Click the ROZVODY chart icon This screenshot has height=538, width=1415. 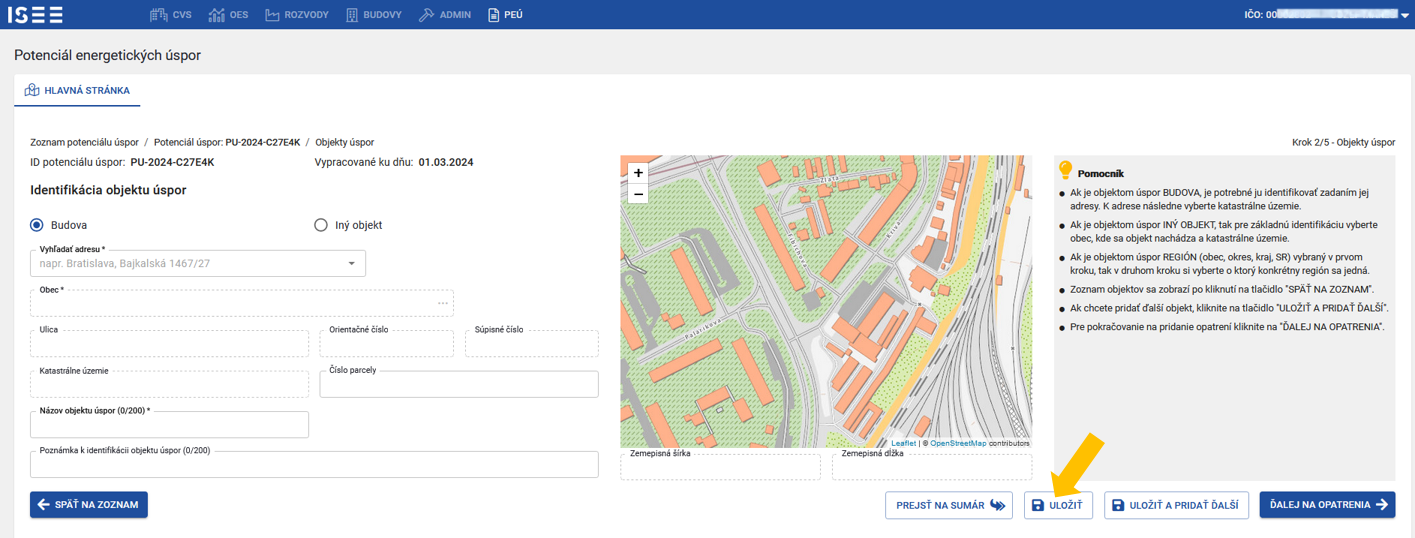click(x=272, y=15)
